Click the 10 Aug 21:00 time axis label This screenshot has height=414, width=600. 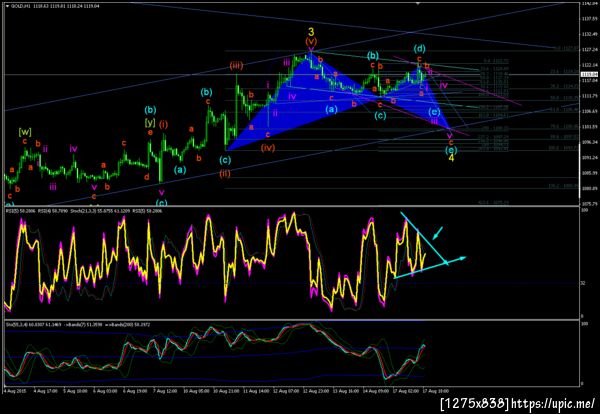tap(225, 391)
